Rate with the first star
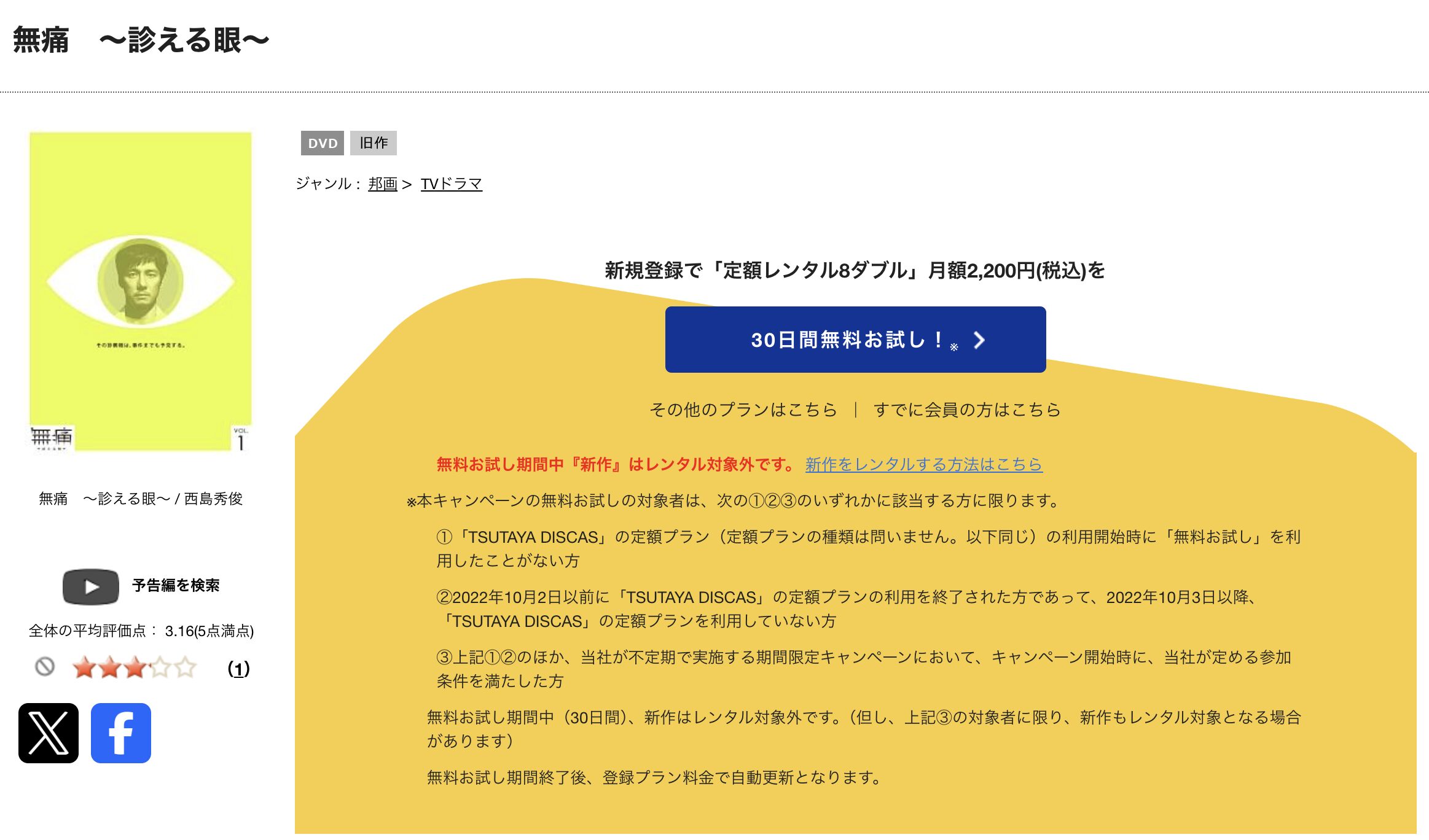Image resolution: width=1429 pixels, height=840 pixels. pyautogui.click(x=84, y=667)
